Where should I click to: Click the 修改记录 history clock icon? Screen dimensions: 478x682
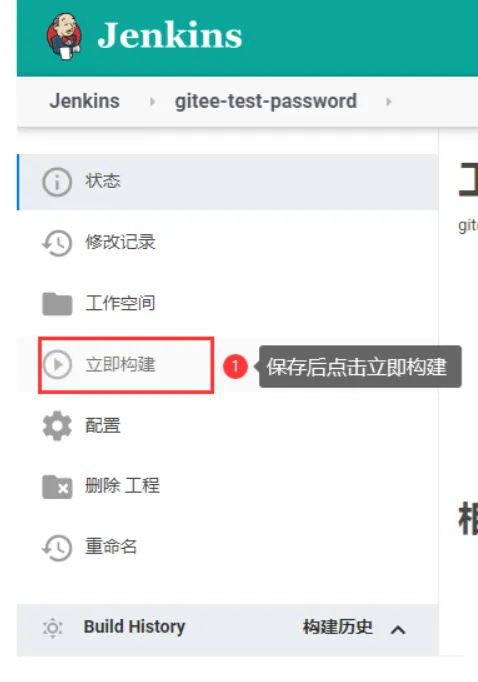coord(57,243)
